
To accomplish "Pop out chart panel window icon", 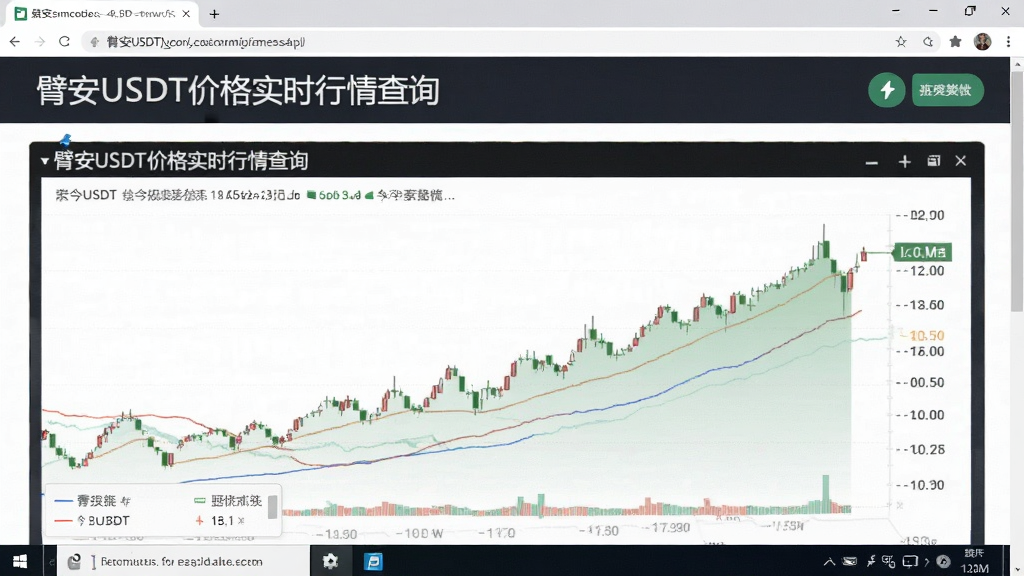I will 934,161.
